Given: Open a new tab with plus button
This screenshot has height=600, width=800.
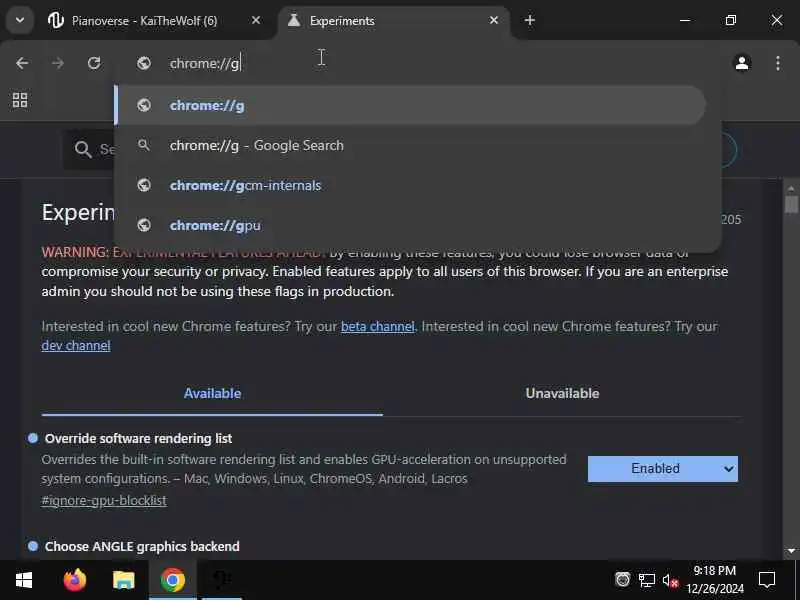Looking at the screenshot, I should click(530, 20).
